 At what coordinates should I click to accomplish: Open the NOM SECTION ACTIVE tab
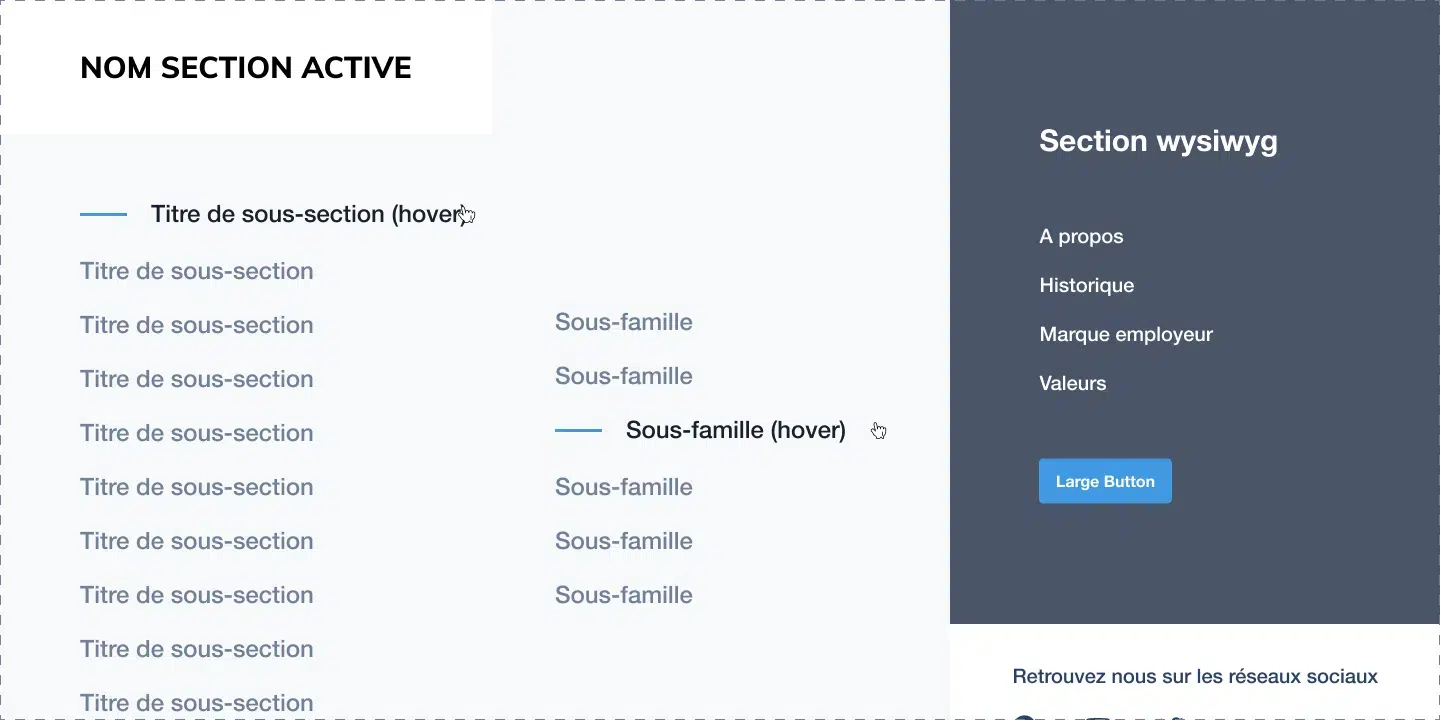(246, 68)
